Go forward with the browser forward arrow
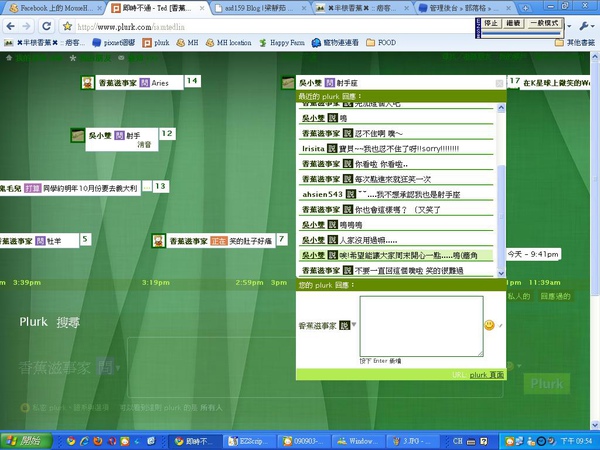The height and width of the screenshot is (450, 600). point(26,26)
